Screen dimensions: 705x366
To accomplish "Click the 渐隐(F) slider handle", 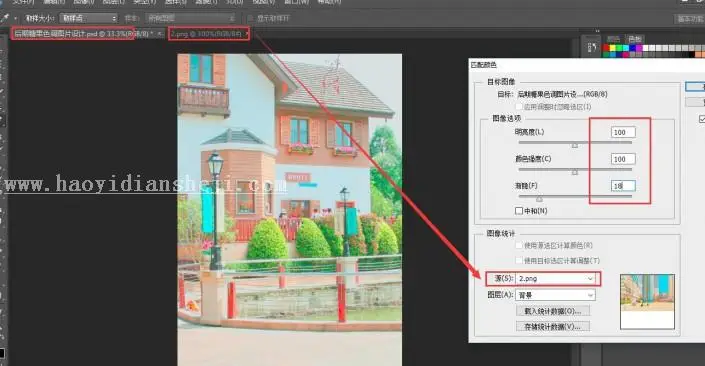I will click(x=539, y=198).
